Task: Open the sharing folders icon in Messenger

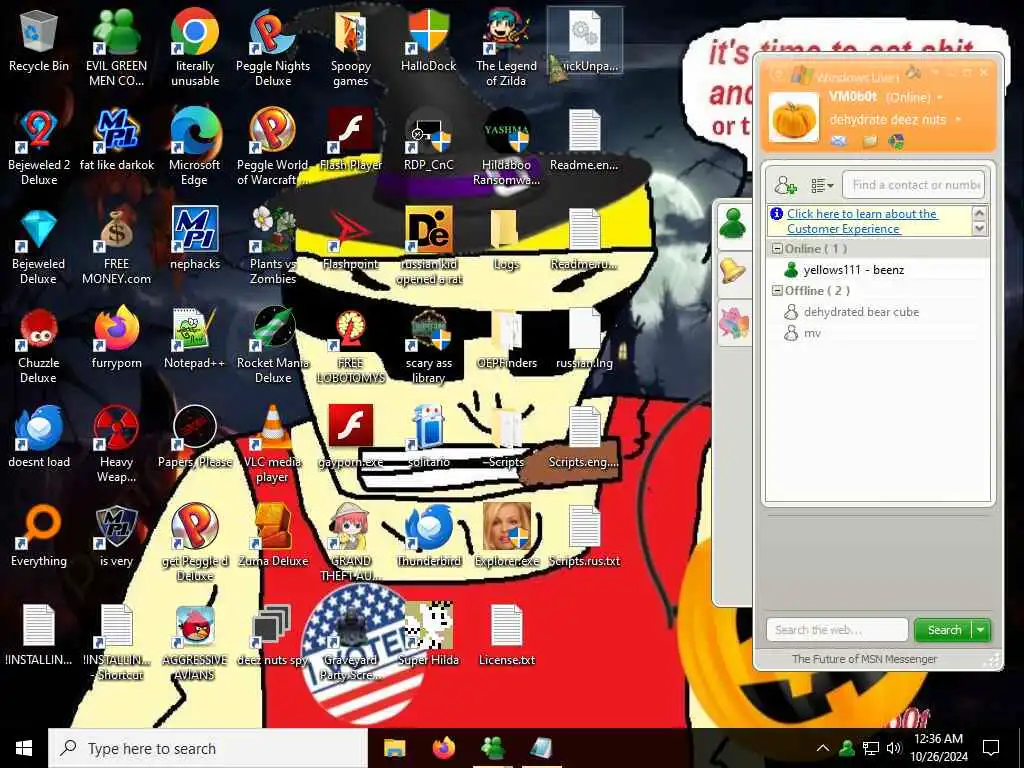Action: click(869, 141)
